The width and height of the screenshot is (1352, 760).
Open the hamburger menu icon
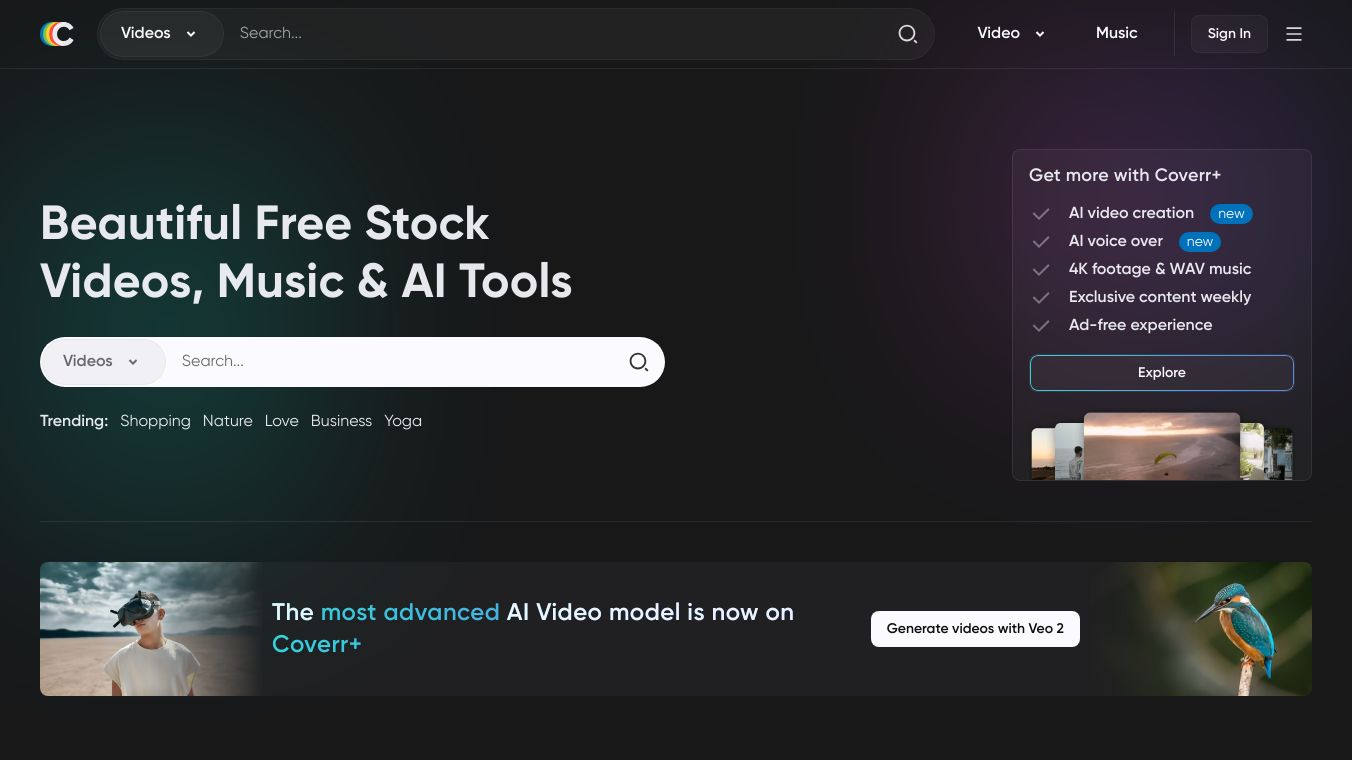coord(1294,34)
